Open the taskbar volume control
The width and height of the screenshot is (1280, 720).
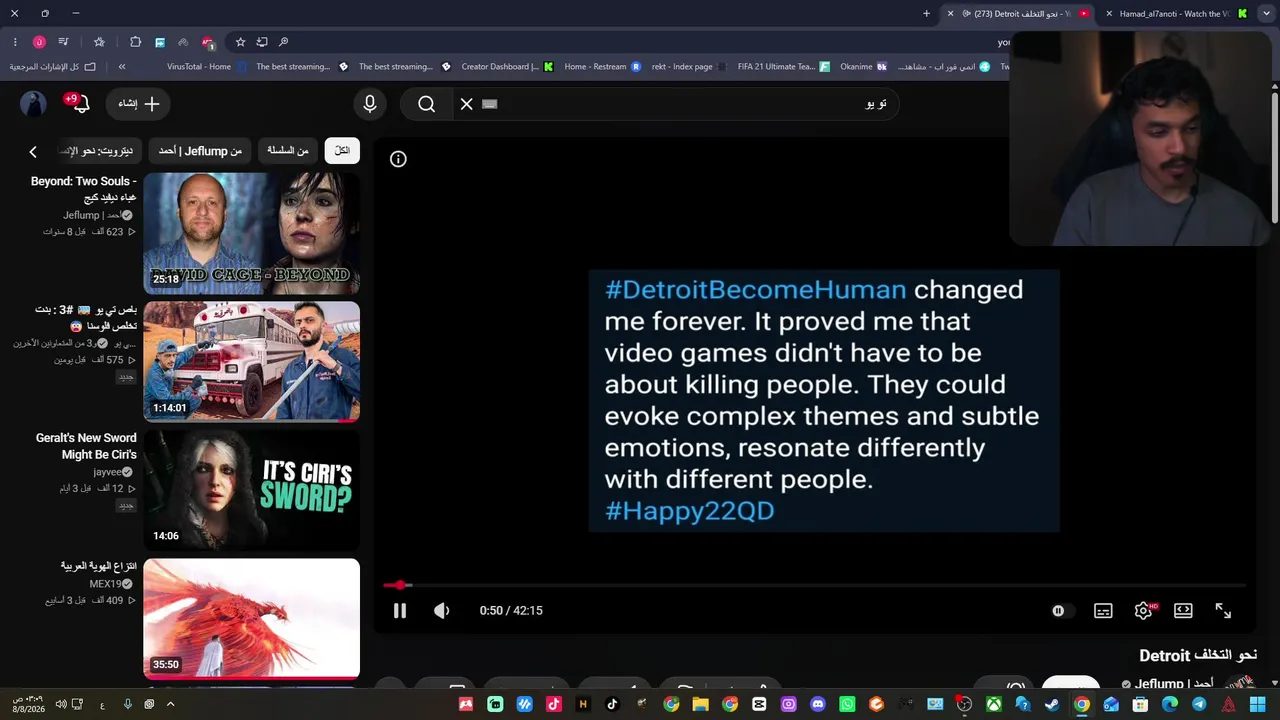coord(61,704)
